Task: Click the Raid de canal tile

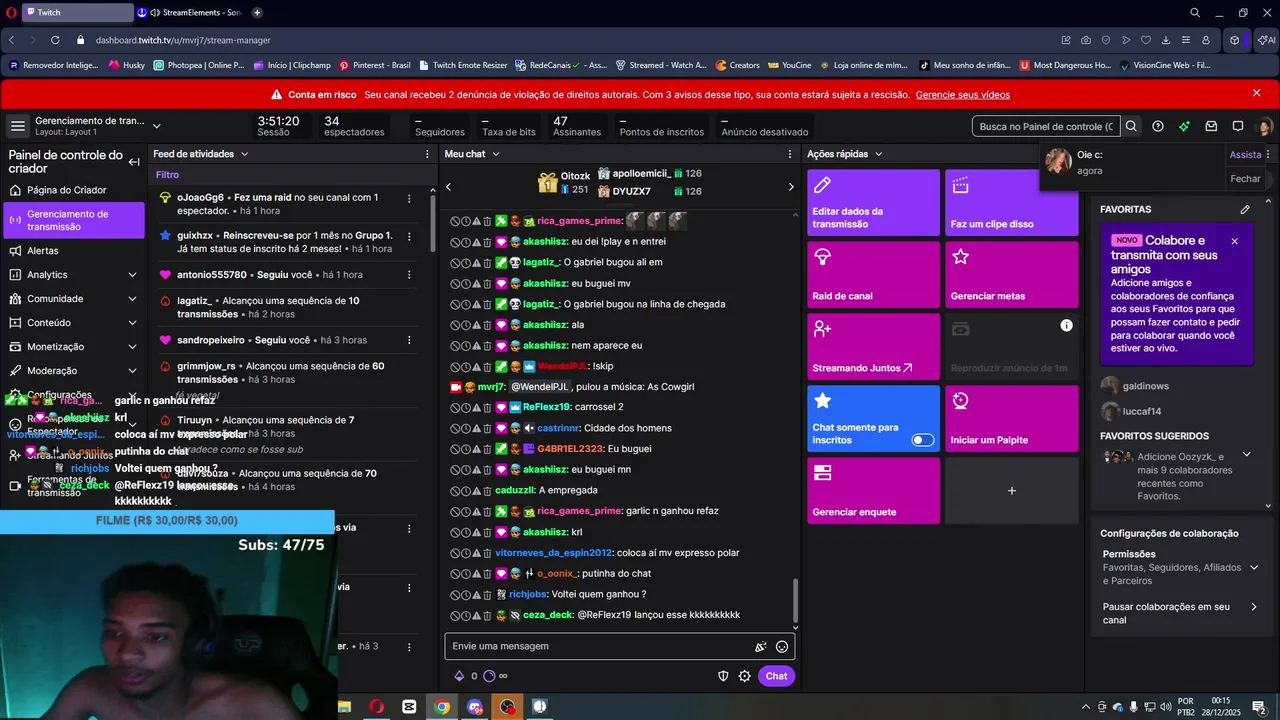Action: 874,274
